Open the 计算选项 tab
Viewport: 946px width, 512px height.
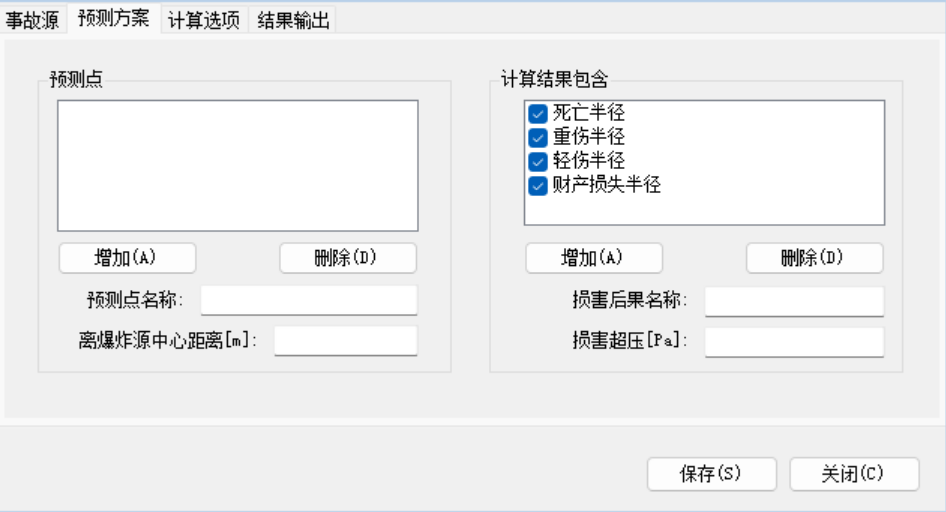pyautogui.click(x=203, y=20)
